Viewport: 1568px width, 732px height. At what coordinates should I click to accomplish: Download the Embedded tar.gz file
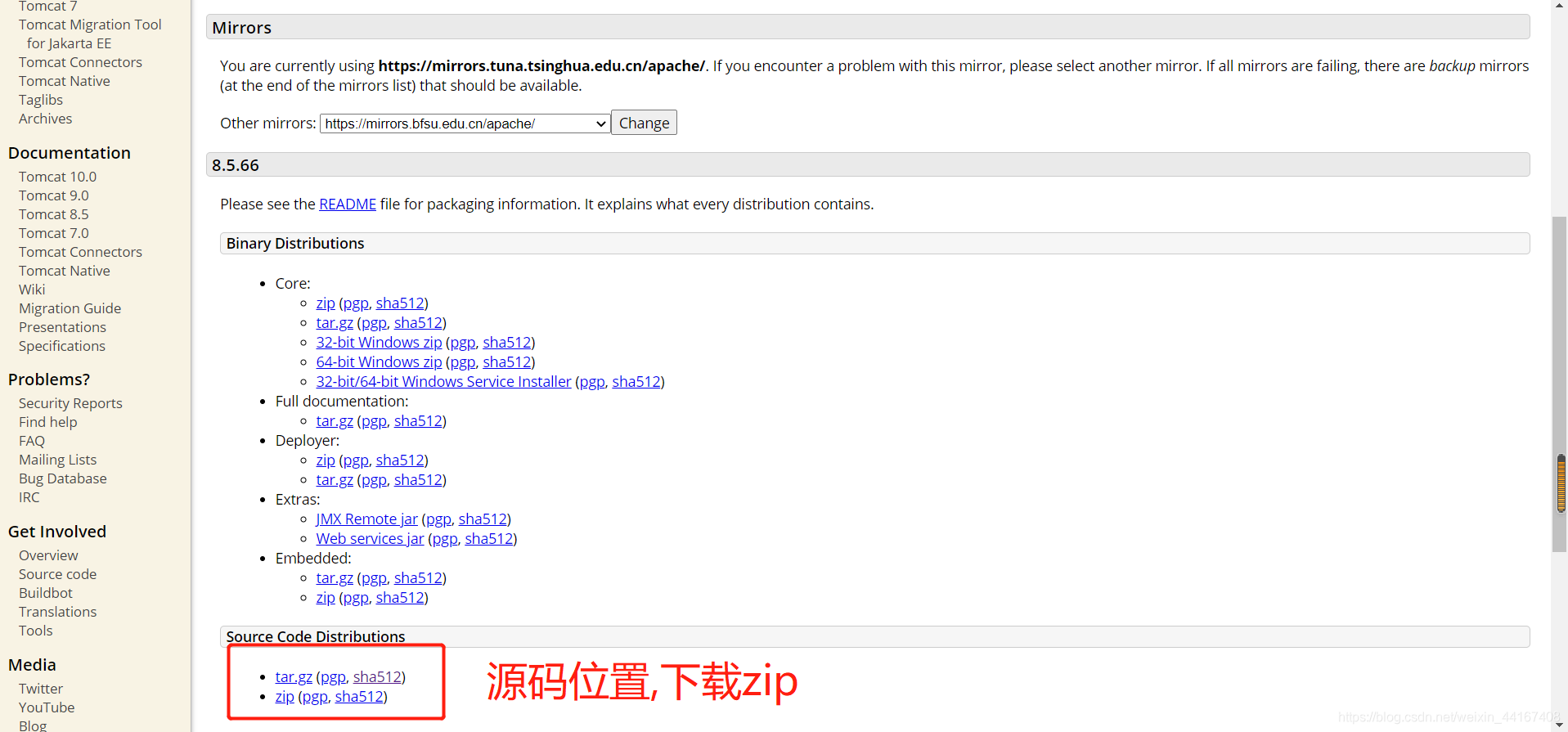pyautogui.click(x=335, y=578)
